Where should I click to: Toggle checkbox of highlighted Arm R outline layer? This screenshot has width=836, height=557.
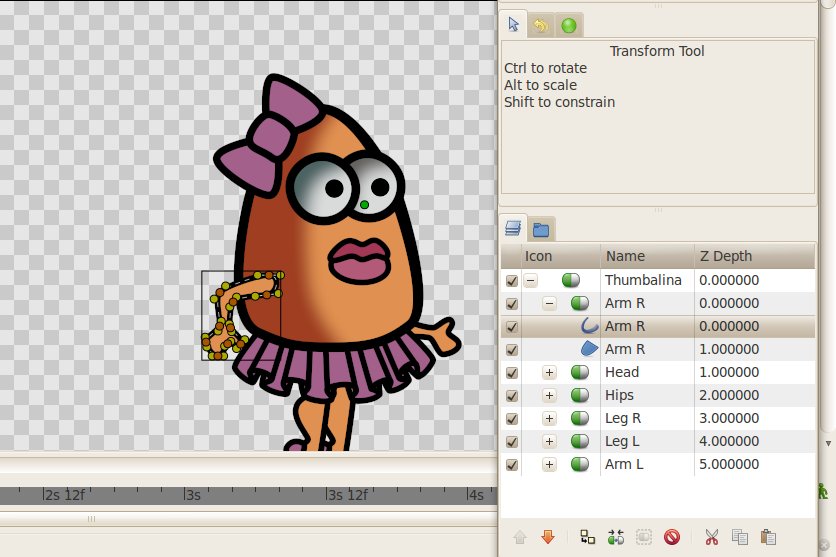[x=511, y=326]
